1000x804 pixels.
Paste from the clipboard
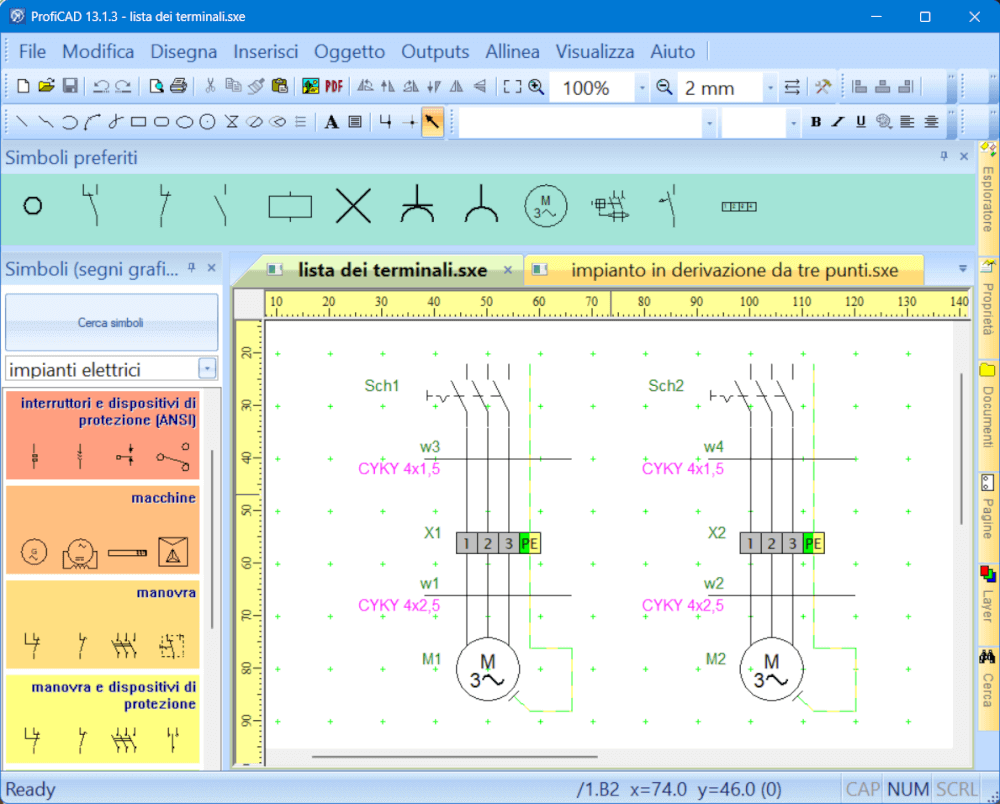click(x=279, y=86)
